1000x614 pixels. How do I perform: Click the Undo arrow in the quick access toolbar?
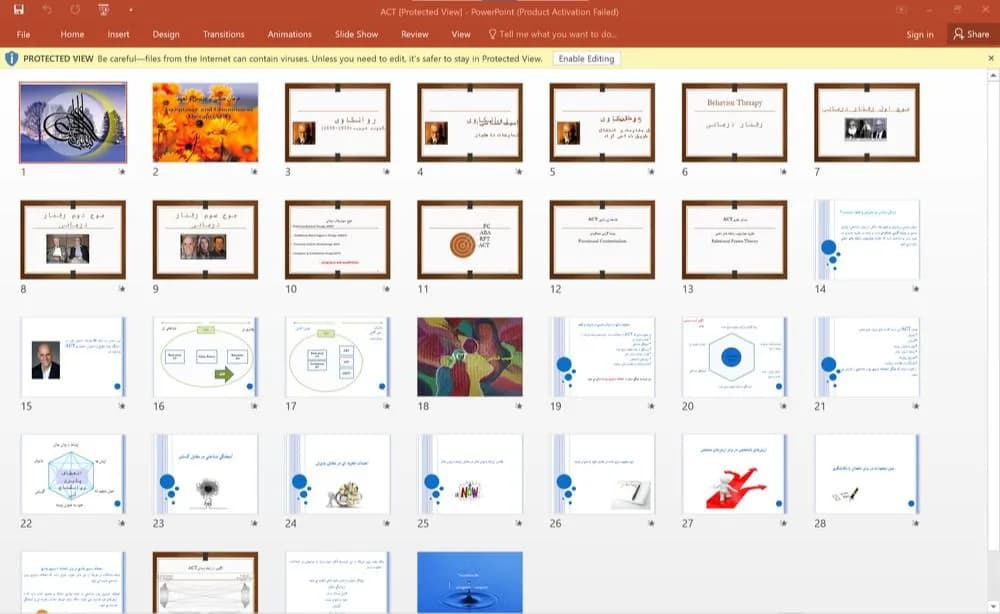(47, 10)
